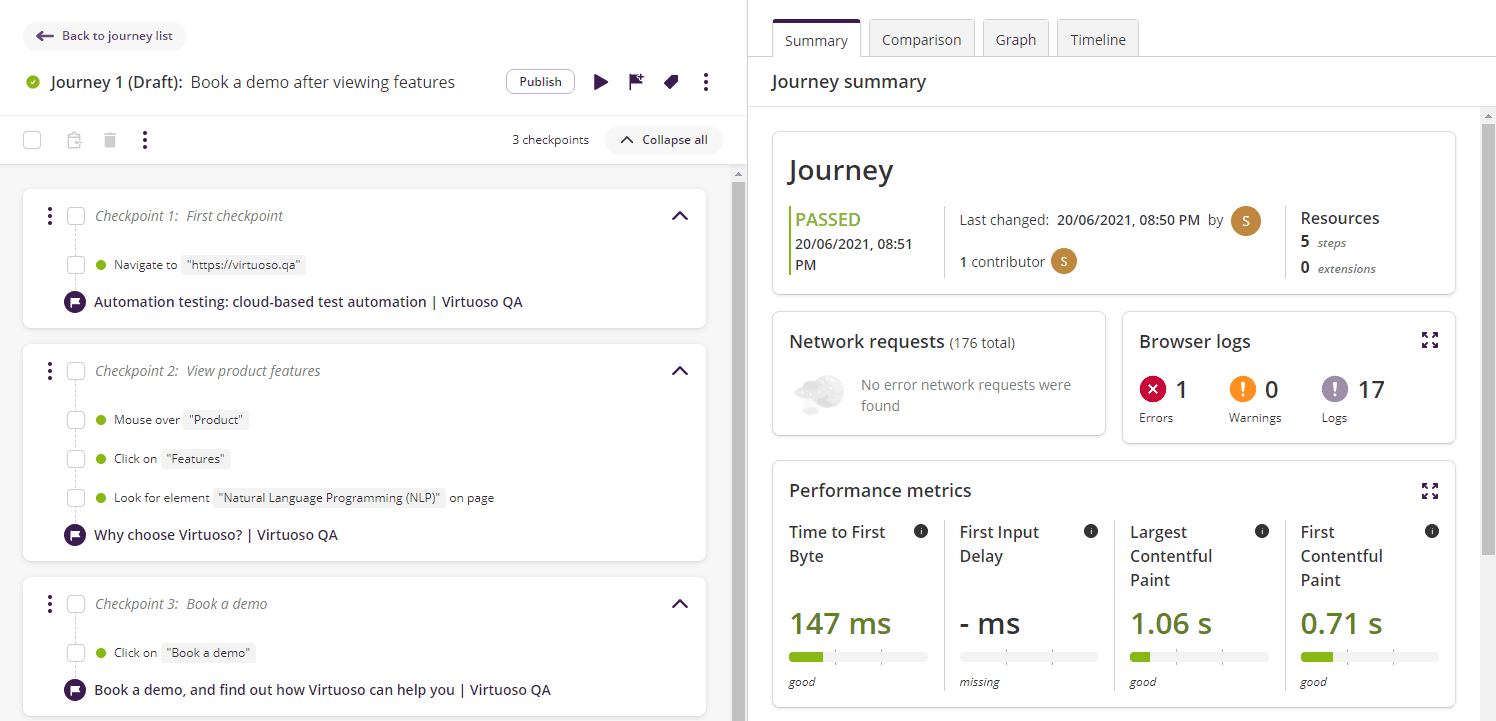Expand Browser logs to fullscreen
The width and height of the screenshot is (1496, 721).
[1430, 340]
